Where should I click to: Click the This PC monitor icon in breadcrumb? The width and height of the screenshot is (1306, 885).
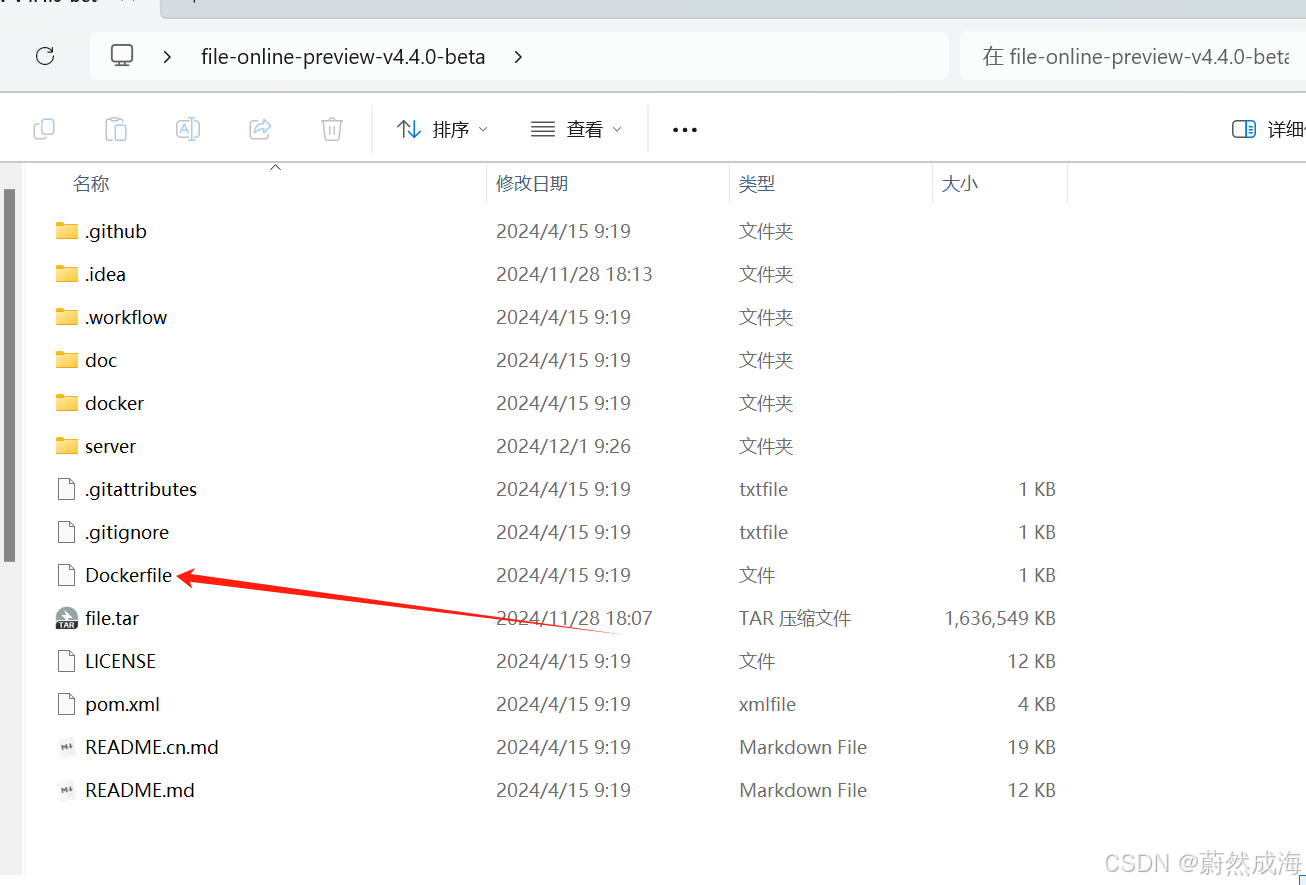(x=122, y=56)
